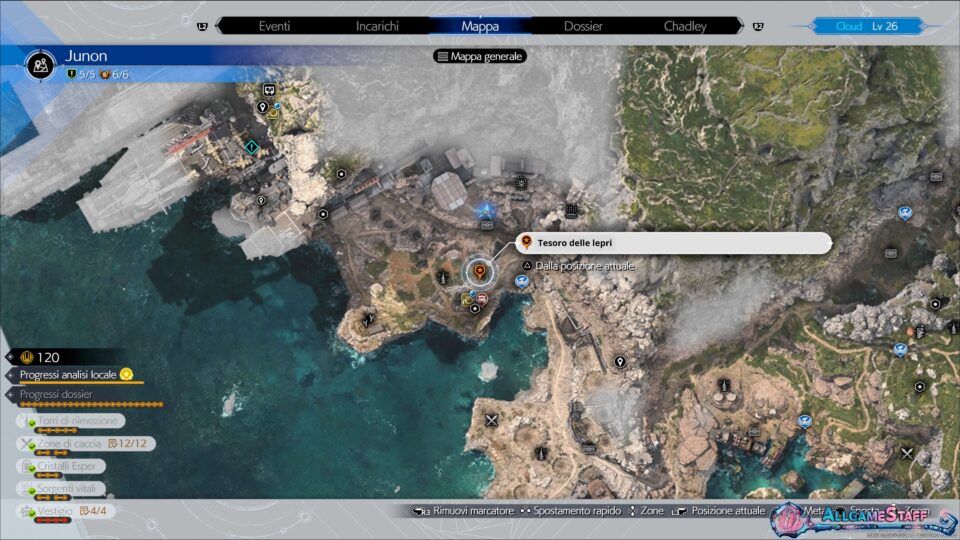Select the crossed swords icon on southern peninsula
Image resolution: width=960 pixels, height=540 pixels.
coord(491,420)
